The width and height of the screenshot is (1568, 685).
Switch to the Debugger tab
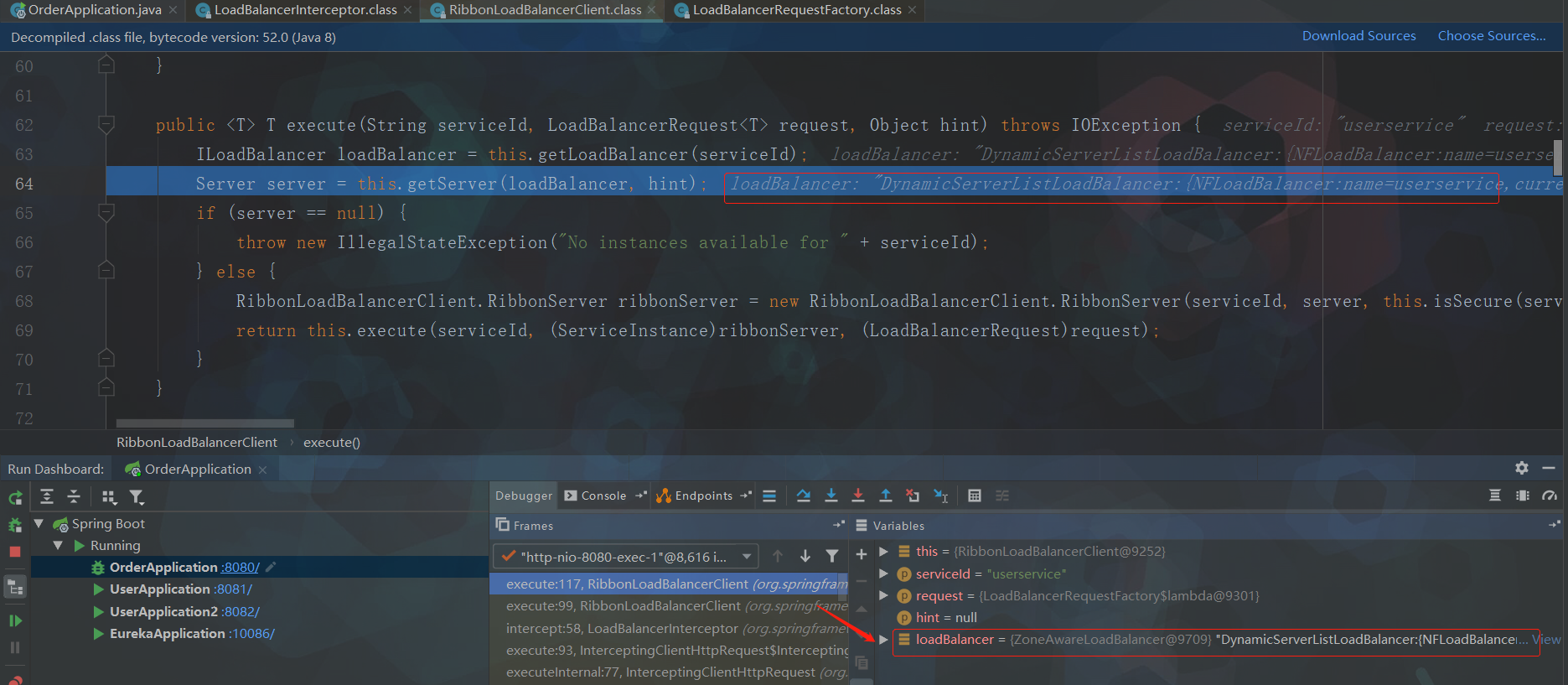click(524, 496)
